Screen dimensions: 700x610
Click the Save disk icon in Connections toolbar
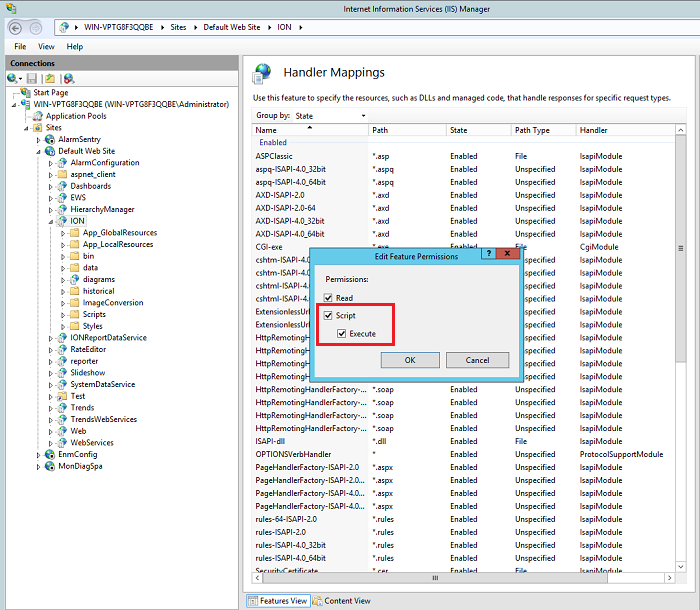32,79
